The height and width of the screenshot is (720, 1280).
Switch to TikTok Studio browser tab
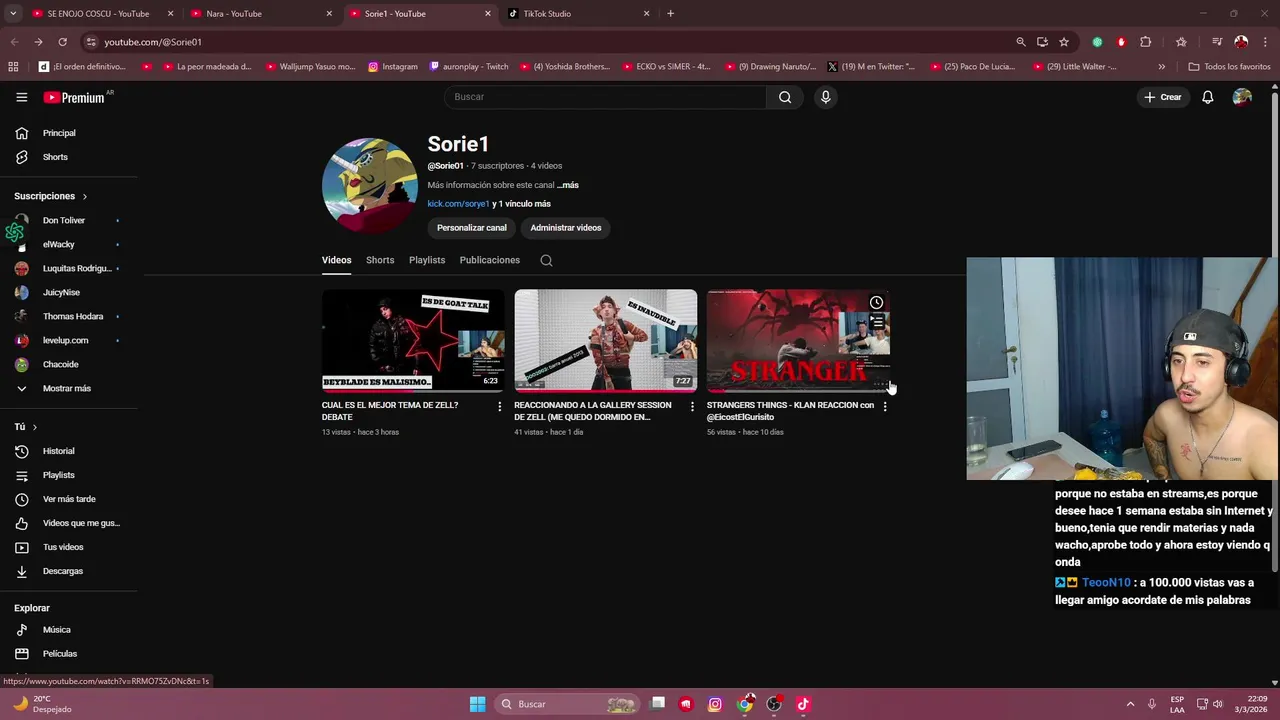click(580, 14)
